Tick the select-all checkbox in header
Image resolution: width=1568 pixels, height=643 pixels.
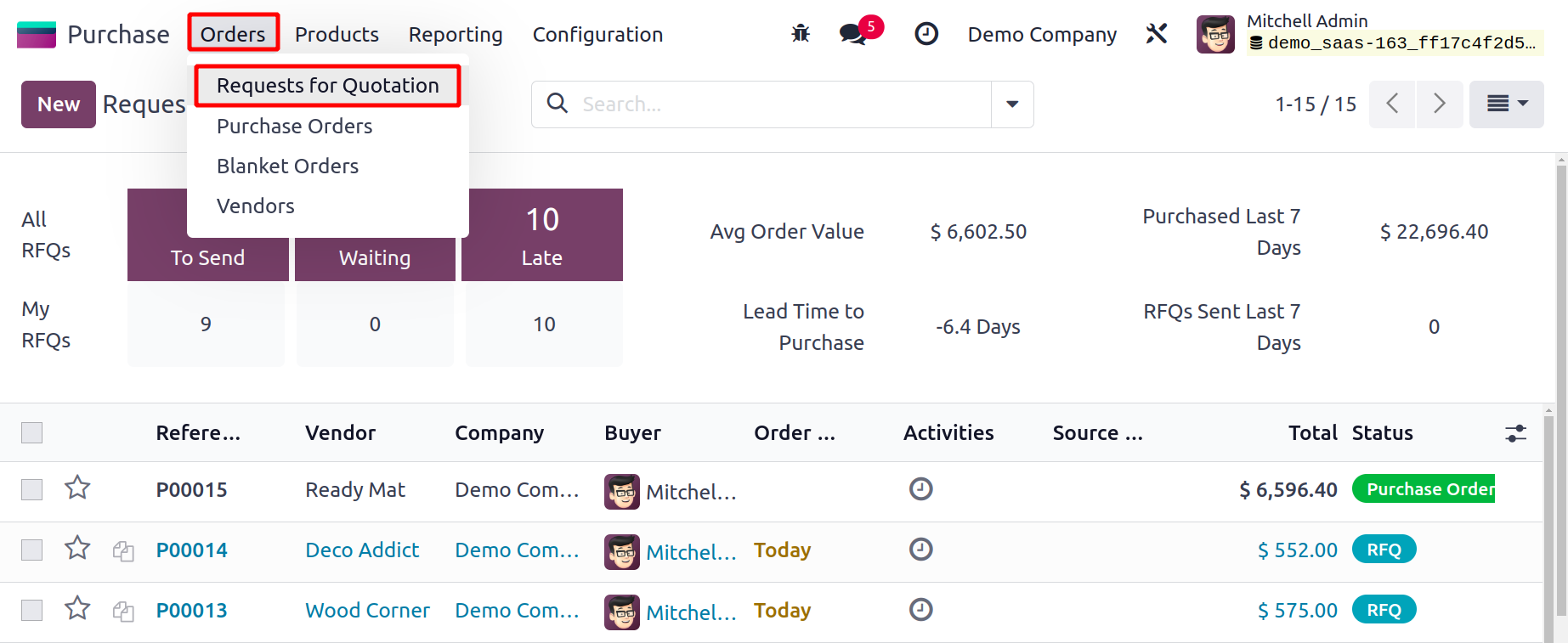point(32,433)
